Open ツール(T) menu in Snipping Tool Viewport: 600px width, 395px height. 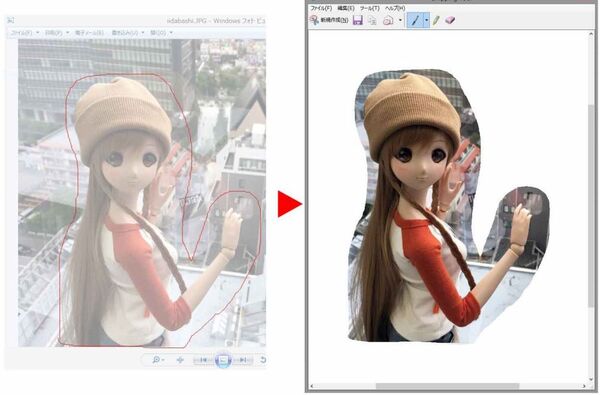click(x=370, y=8)
